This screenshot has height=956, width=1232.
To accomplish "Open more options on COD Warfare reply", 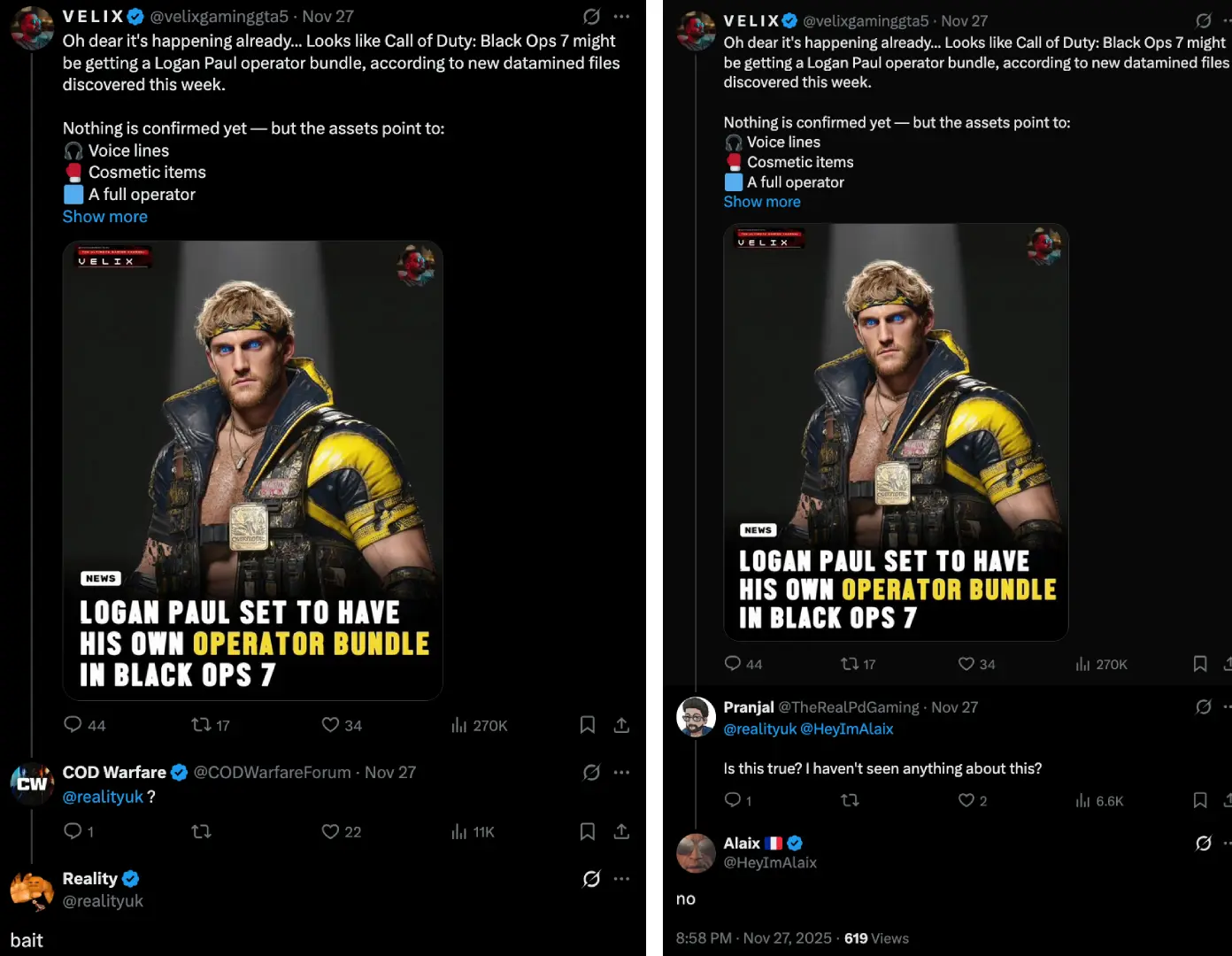I will click(622, 772).
